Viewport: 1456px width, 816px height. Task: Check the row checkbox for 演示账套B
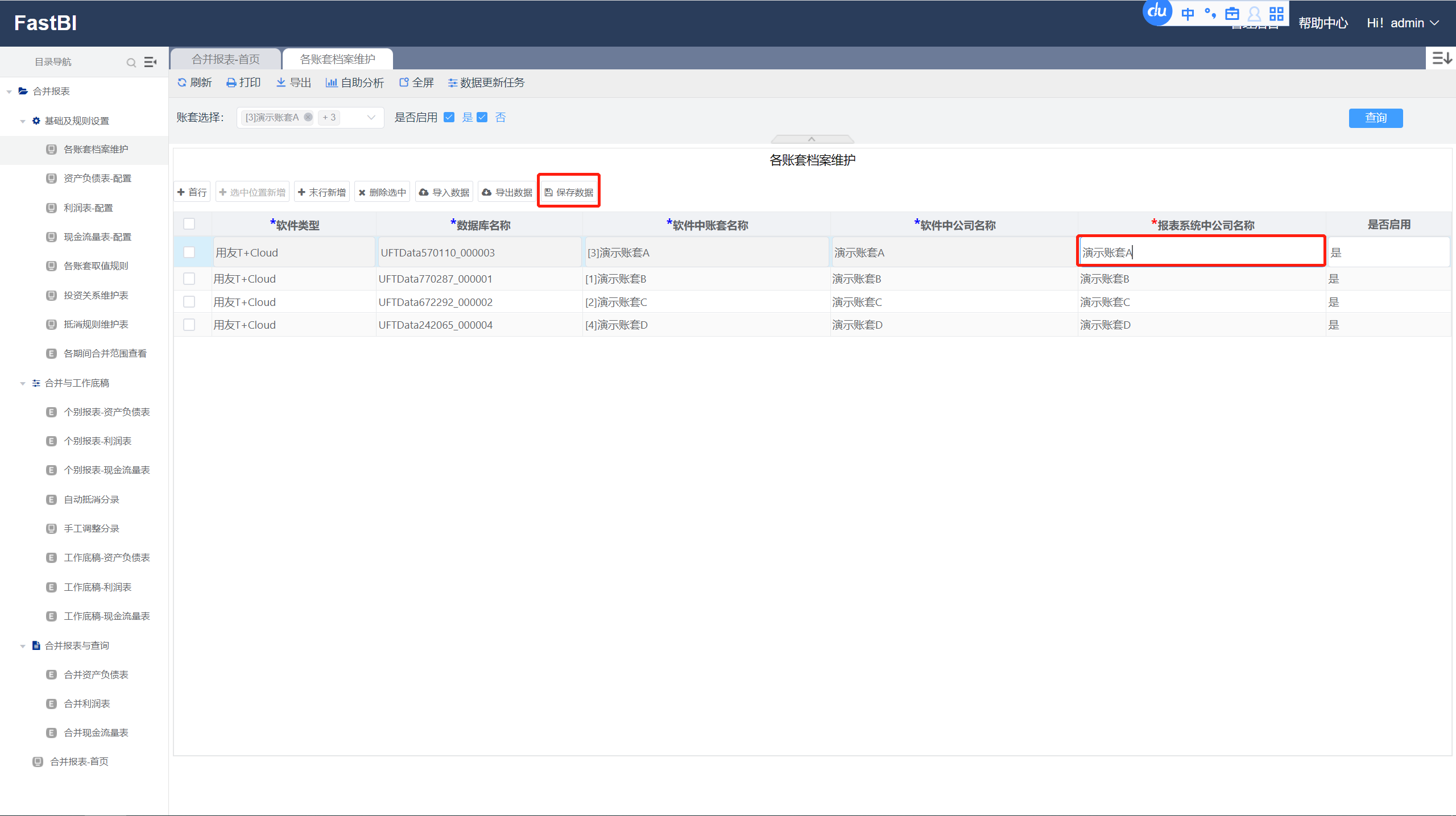[x=189, y=279]
